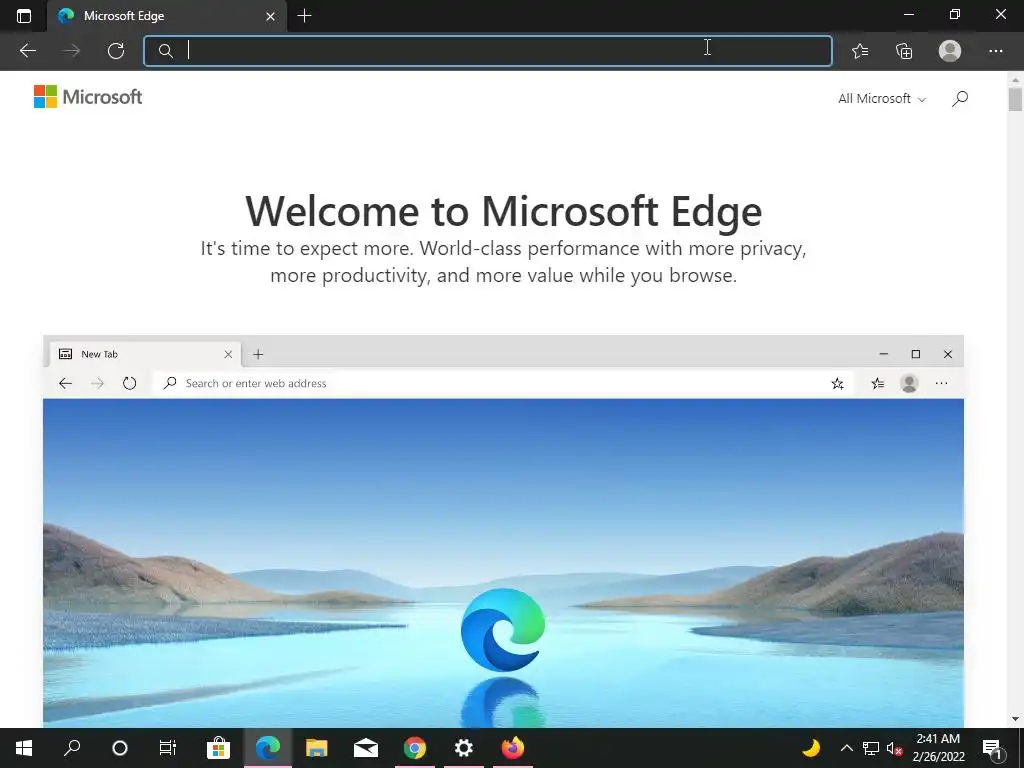This screenshot has width=1024, height=768.
Task: Open the Action Center notifications icon
Action: (x=992, y=748)
